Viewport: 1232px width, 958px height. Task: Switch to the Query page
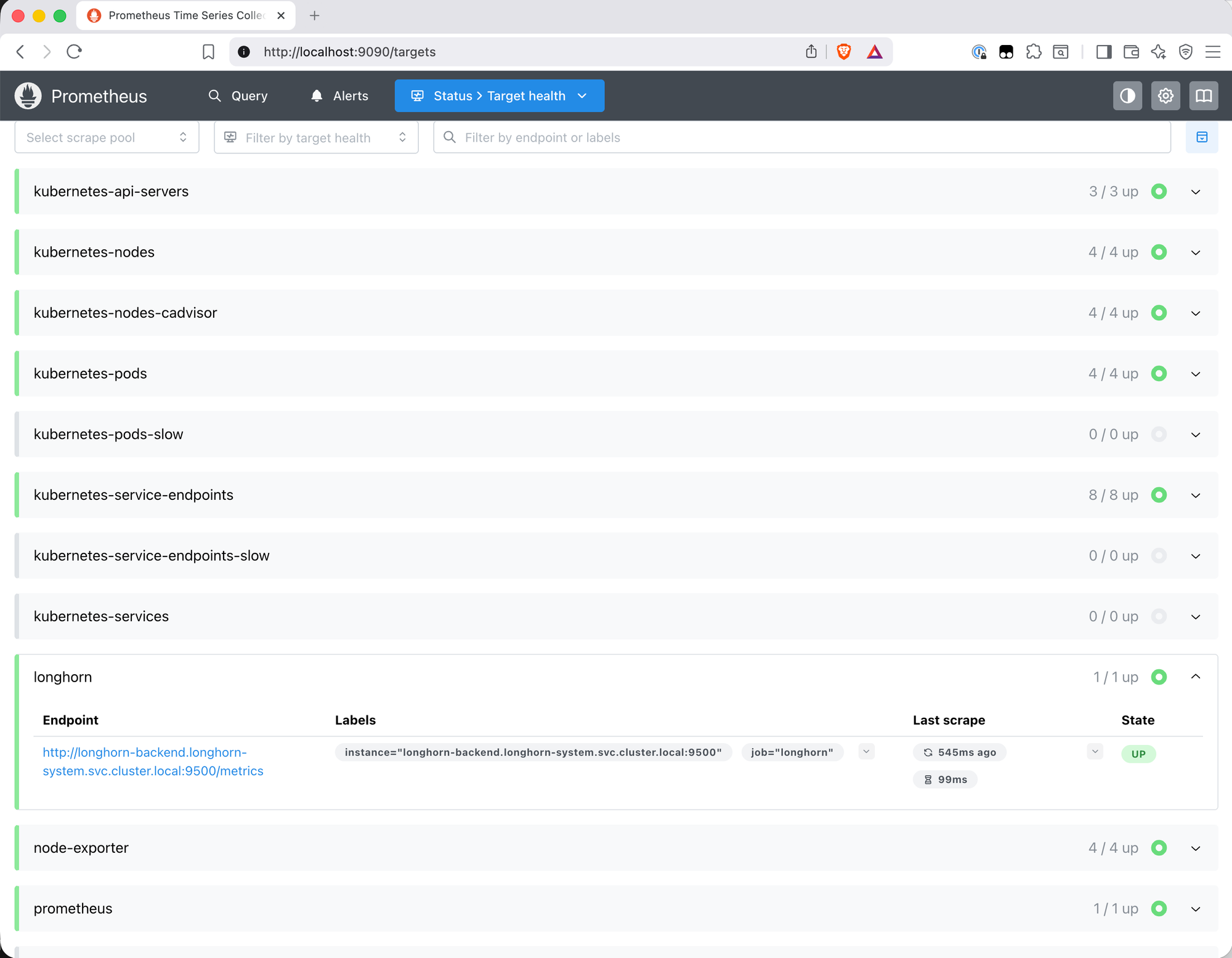pos(249,95)
